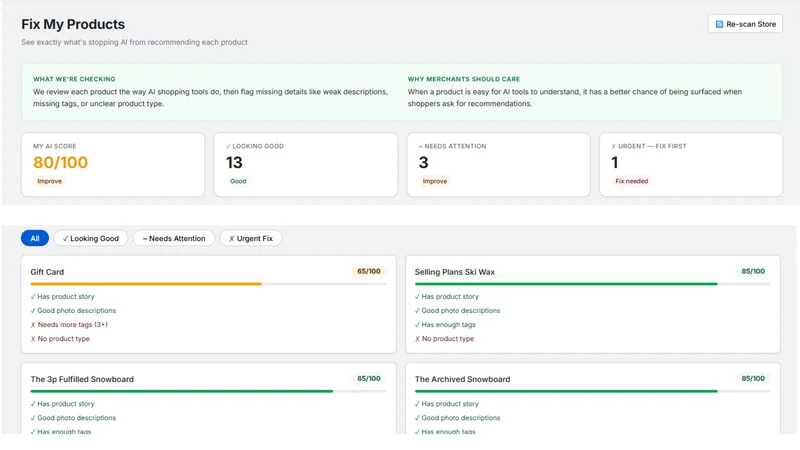Open the My AI Score 80/100 card
The width and height of the screenshot is (800, 450).
113,165
